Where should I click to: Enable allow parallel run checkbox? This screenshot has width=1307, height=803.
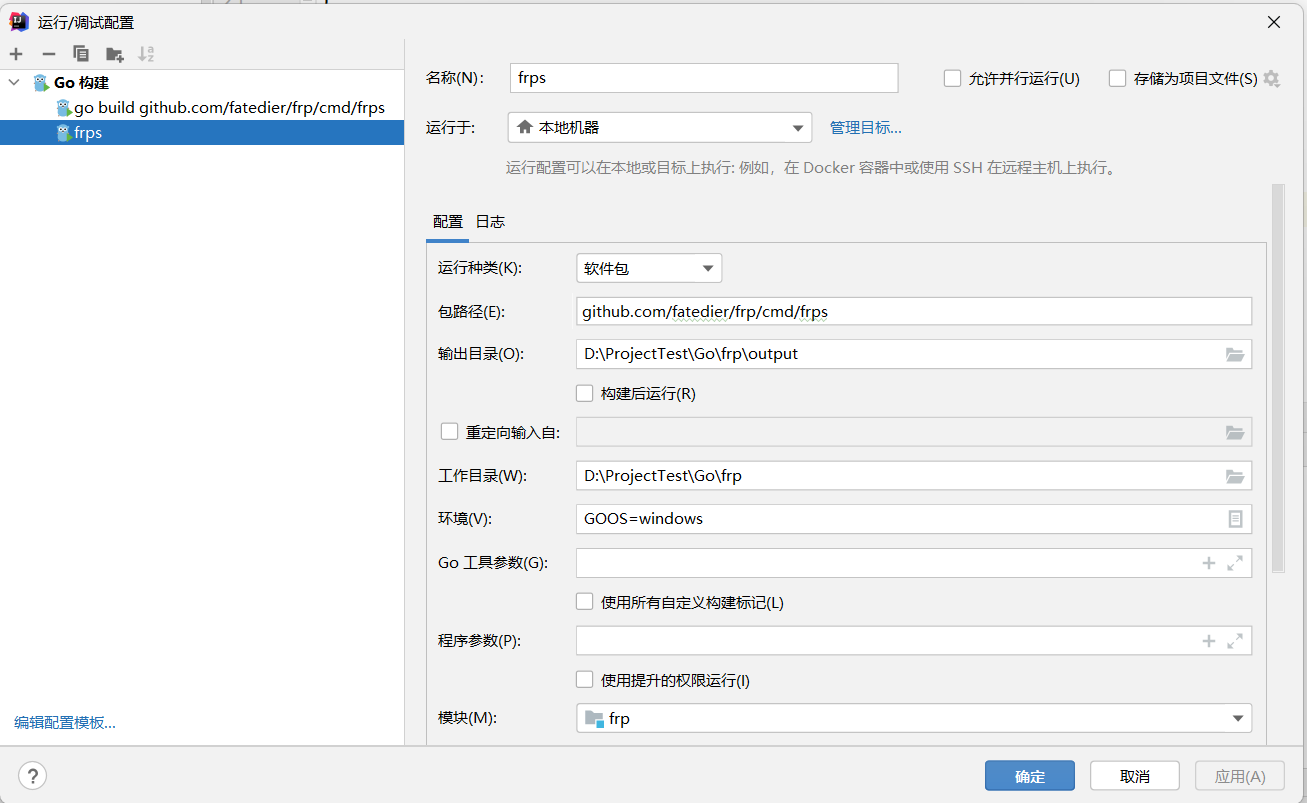(952, 78)
